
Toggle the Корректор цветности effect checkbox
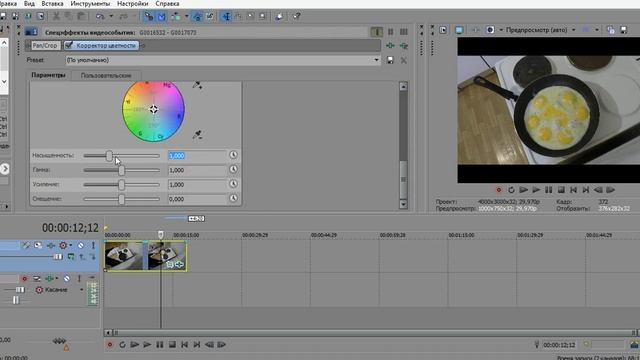[x=69, y=45]
